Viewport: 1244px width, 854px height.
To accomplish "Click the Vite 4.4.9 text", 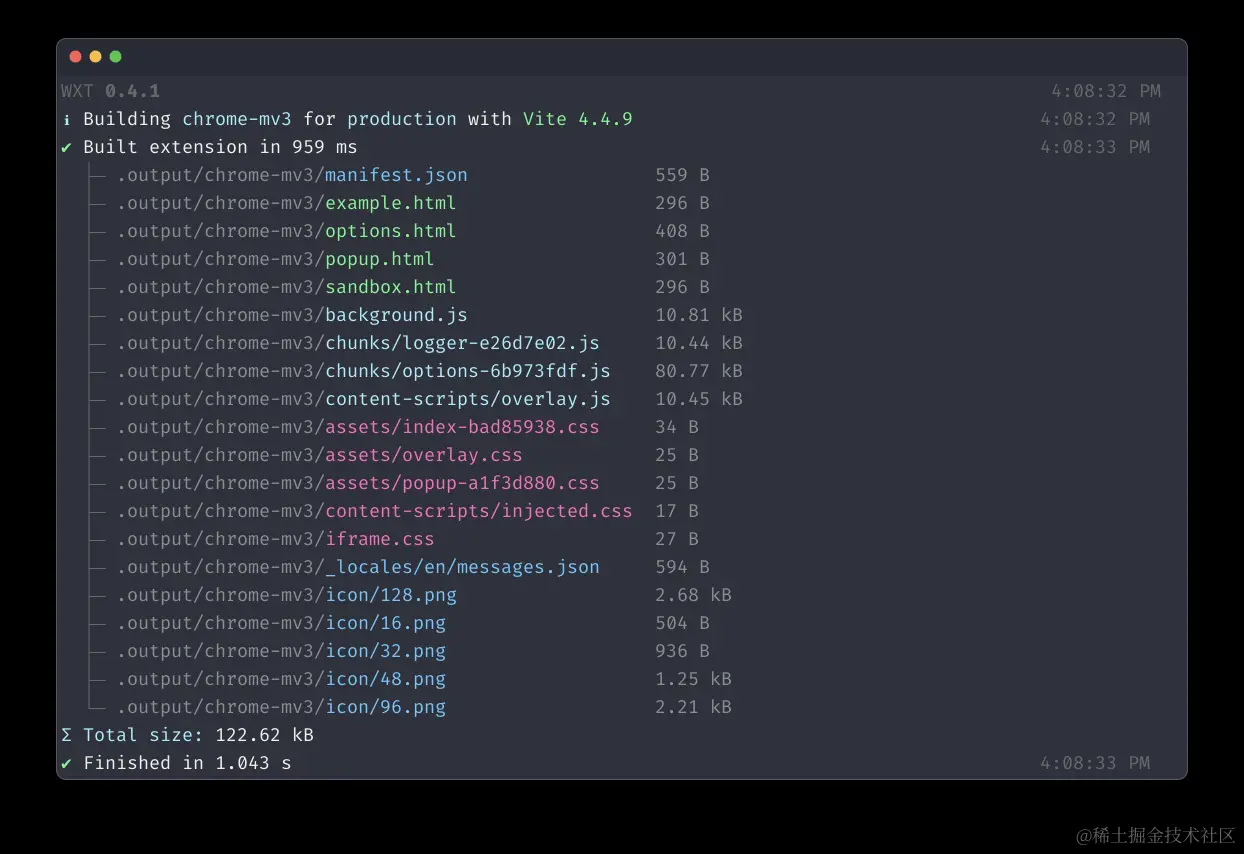I will coord(578,119).
